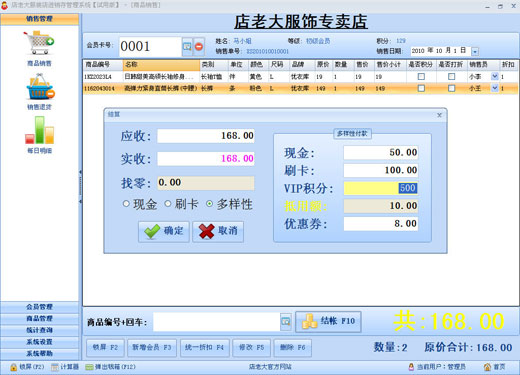Select the 现金 payment radio button
Screen dimensions: 520x375
(126, 203)
